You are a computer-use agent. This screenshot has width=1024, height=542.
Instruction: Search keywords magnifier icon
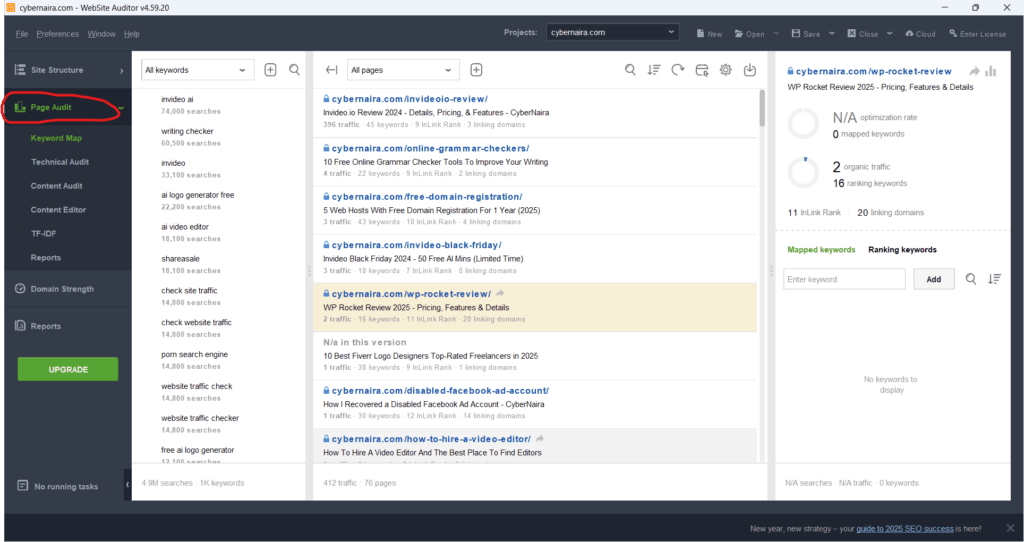295,70
